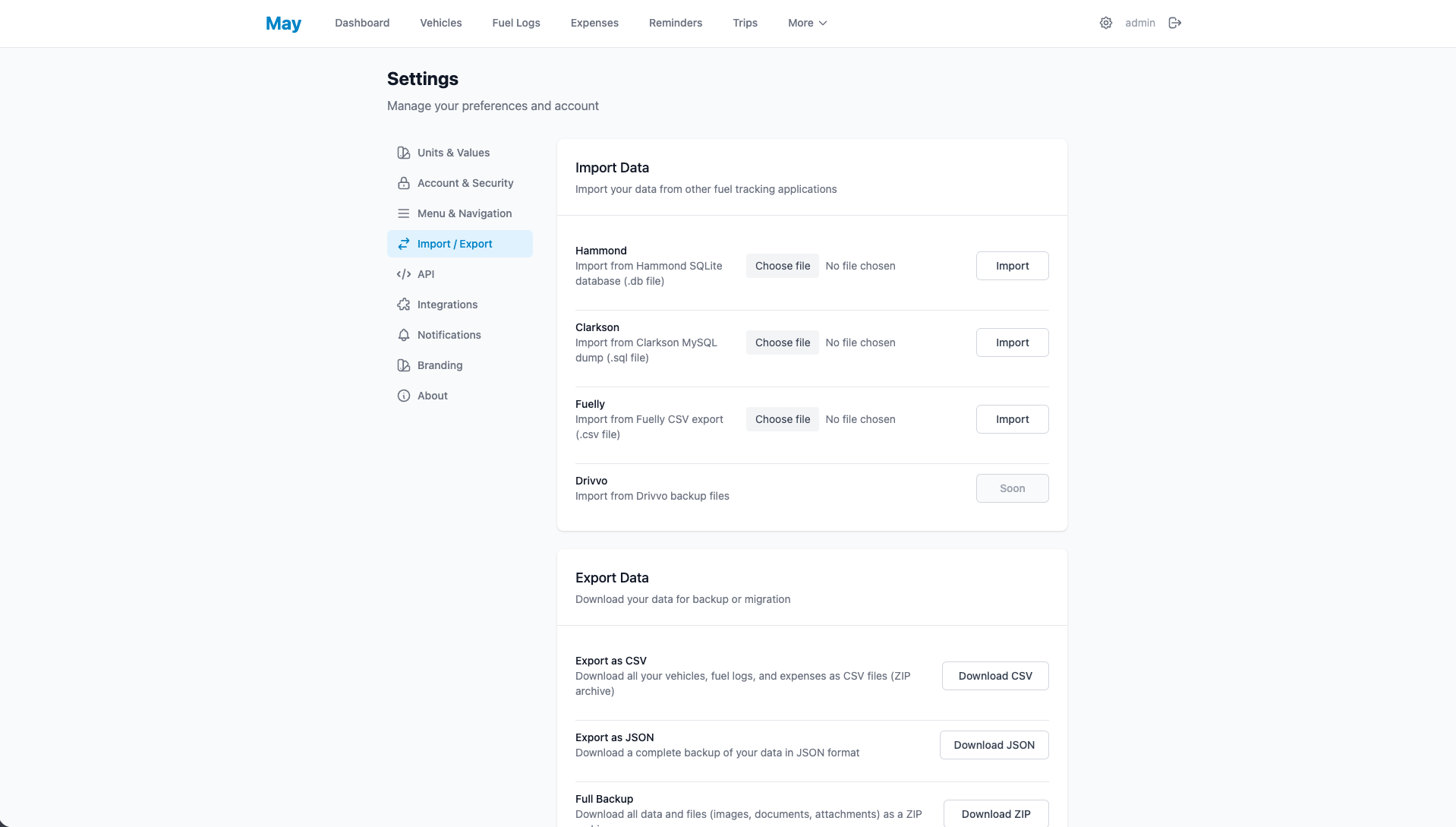Click Import button for Clarkson
This screenshot has height=827, width=1456.
click(1013, 342)
